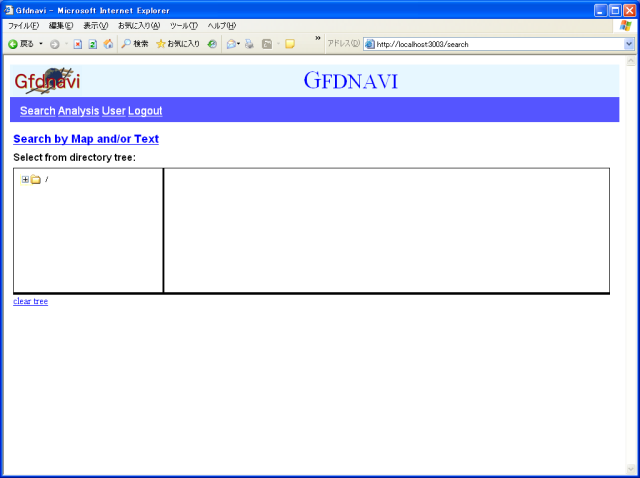The width and height of the screenshot is (640, 478).
Task: Open the ファイル(F) menu
Action: coord(23,26)
